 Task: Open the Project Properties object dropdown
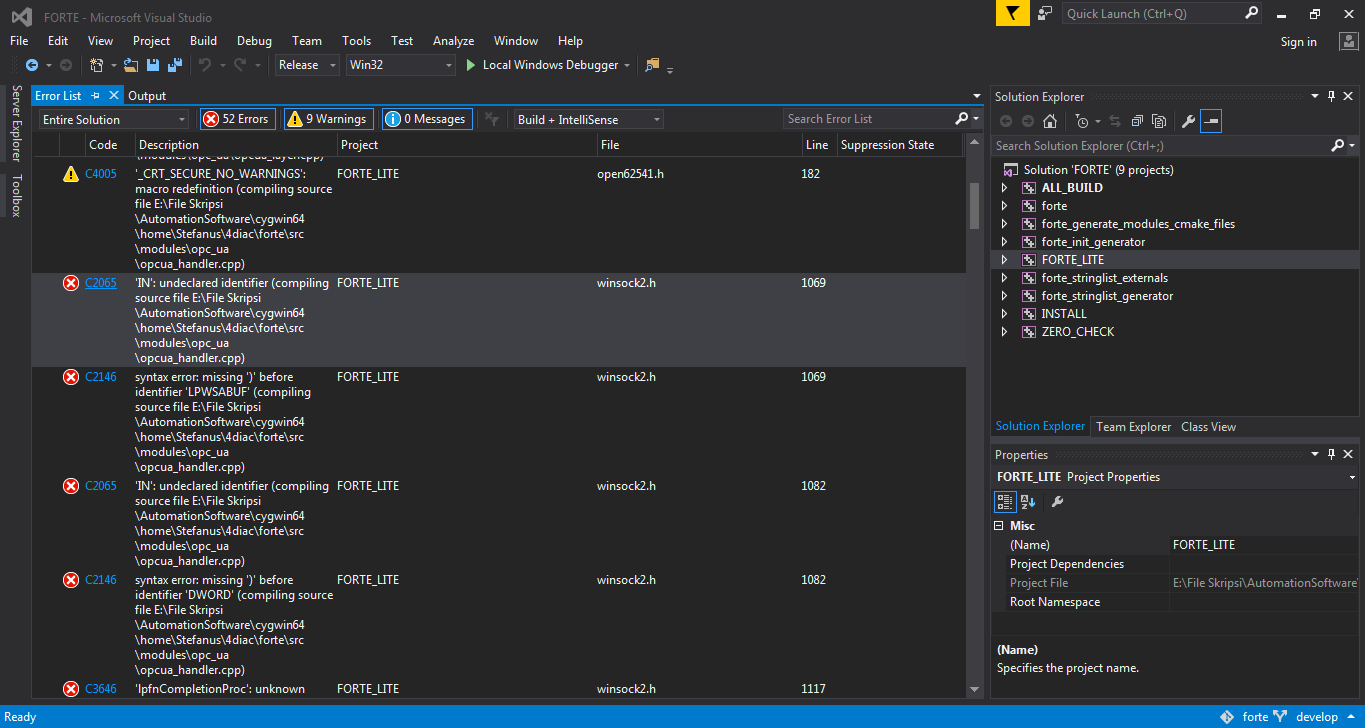(1353, 478)
